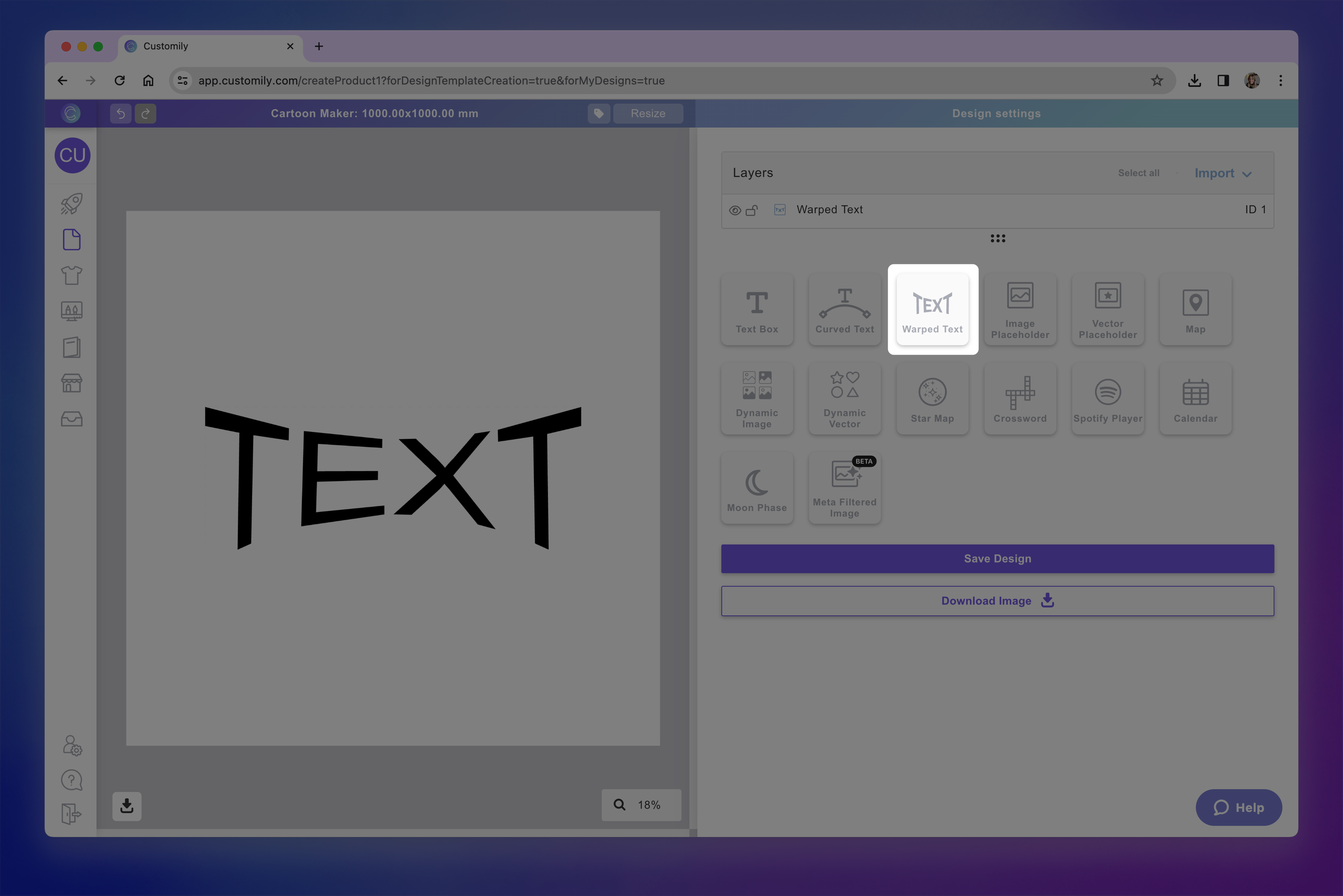Click the layers panel resize dots handle
The height and width of the screenshot is (896, 1343).
(x=997, y=238)
